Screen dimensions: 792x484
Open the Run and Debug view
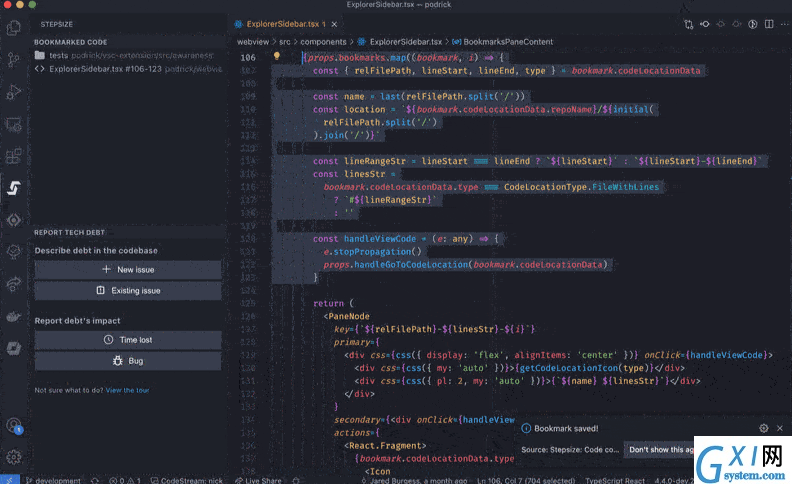click(x=14, y=92)
